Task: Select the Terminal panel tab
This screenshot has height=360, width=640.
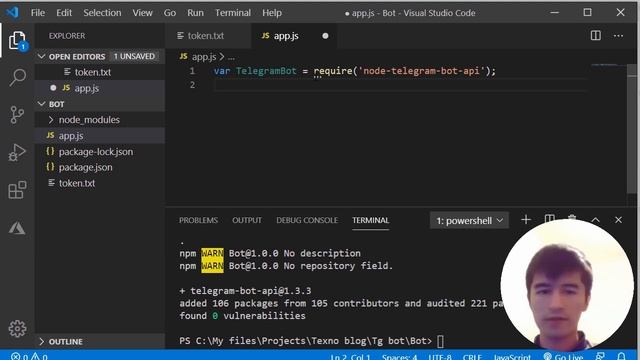Action: pyautogui.click(x=371, y=220)
